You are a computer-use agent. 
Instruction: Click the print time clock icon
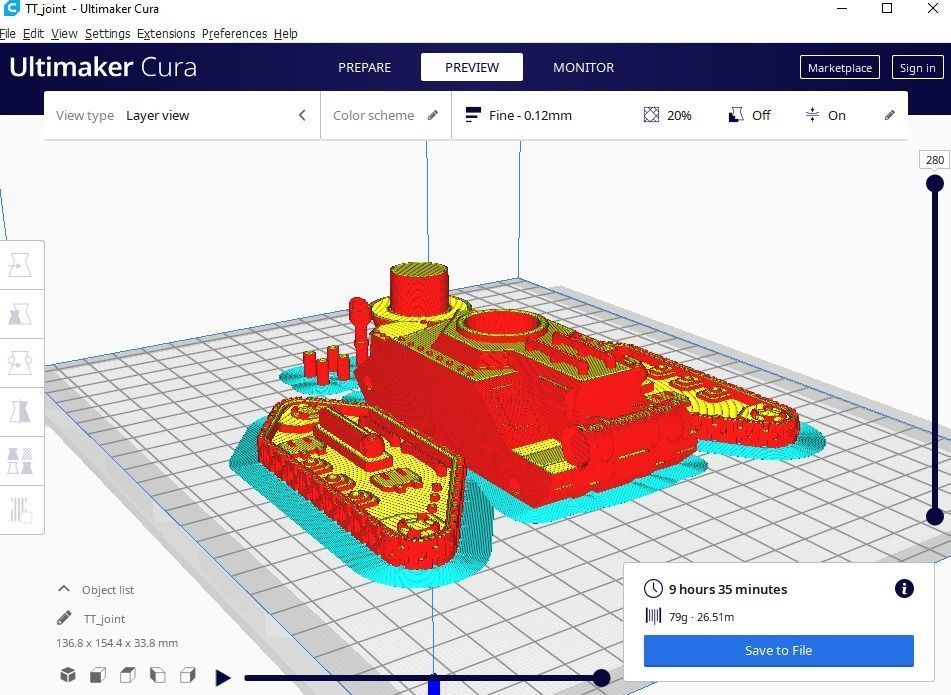653,588
